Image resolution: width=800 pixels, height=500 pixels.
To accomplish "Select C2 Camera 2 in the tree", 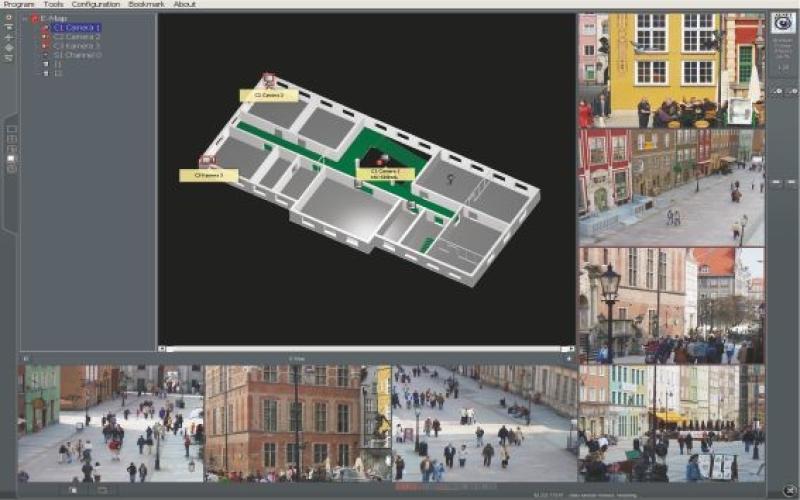I will coord(76,37).
